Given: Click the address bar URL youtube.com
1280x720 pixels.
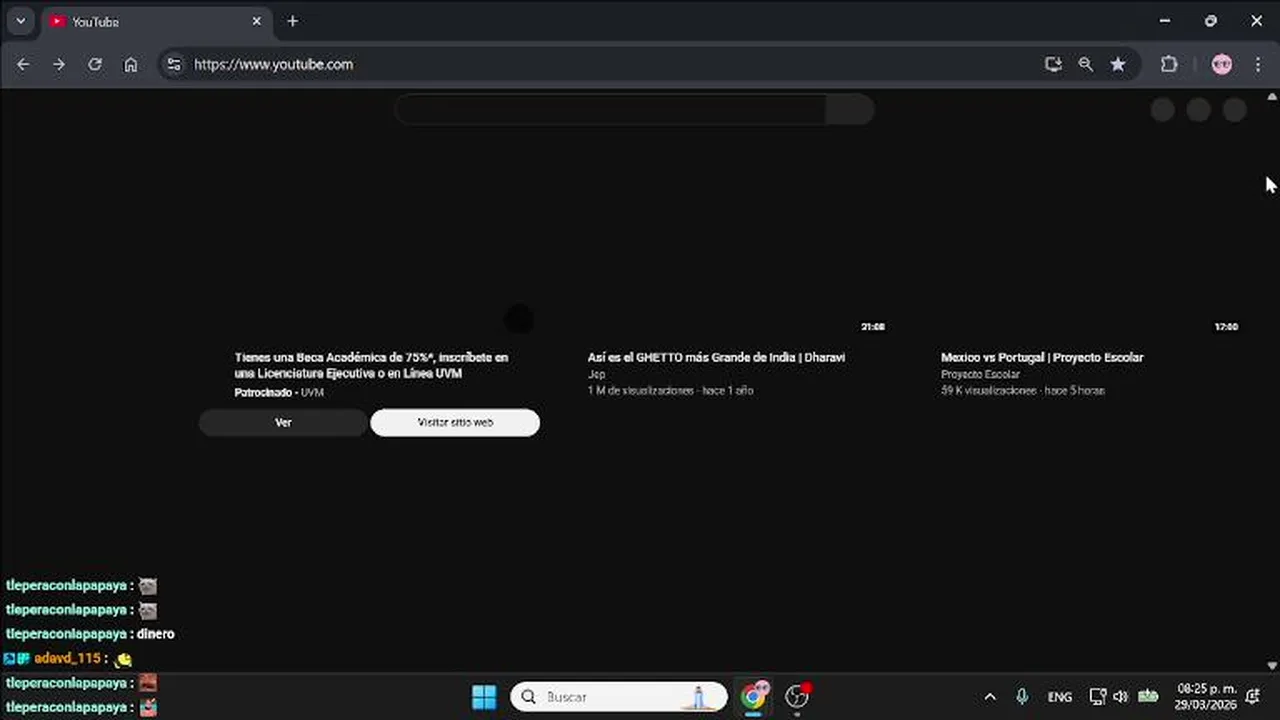Looking at the screenshot, I should 273,64.
